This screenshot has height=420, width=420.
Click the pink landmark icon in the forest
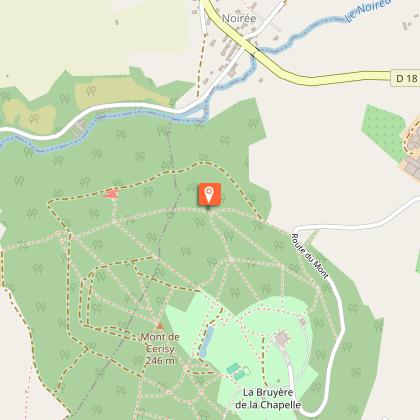(x=112, y=194)
